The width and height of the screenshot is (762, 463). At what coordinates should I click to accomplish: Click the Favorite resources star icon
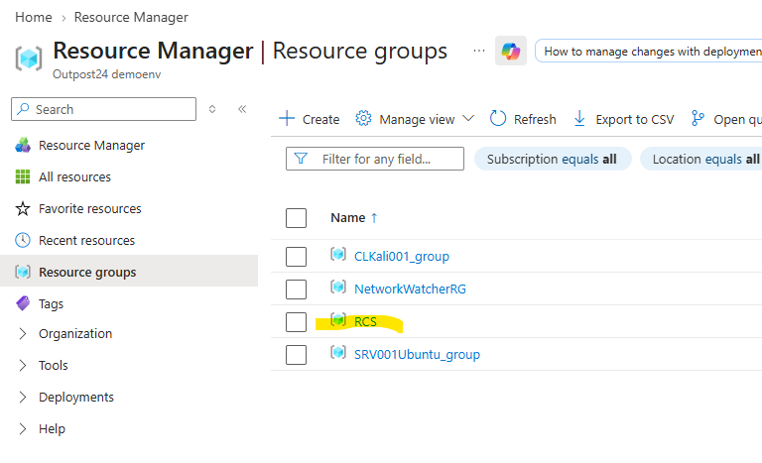[23, 208]
